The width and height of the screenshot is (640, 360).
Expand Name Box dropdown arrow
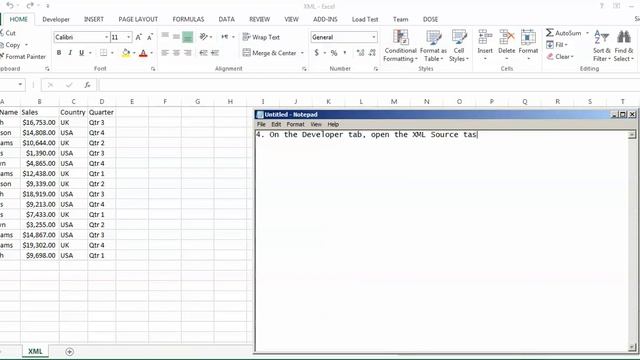(20, 84)
